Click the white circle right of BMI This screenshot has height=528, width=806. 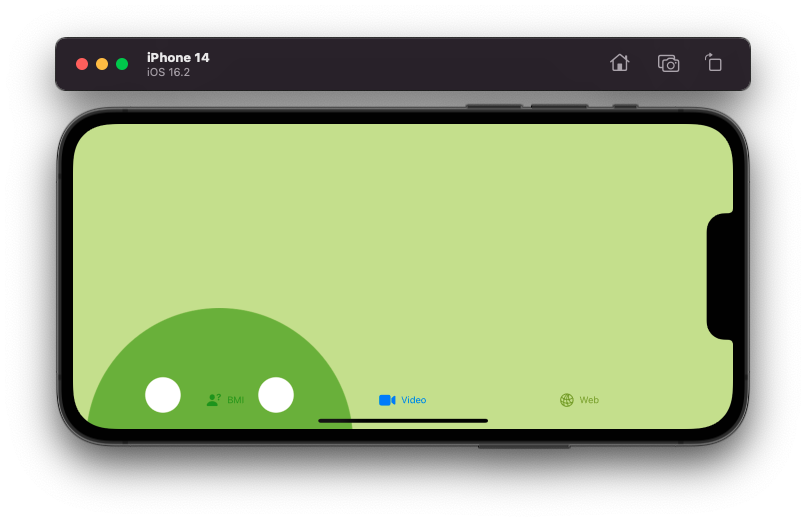click(x=276, y=395)
